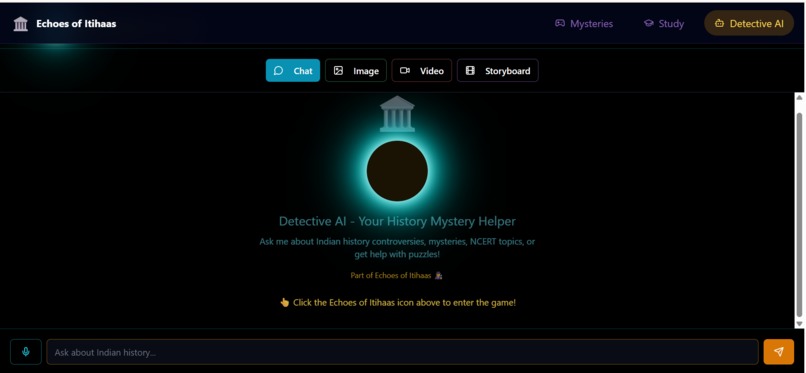Click the microphone voice input button
This screenshot has height=373, width=806.
point(26,352)
